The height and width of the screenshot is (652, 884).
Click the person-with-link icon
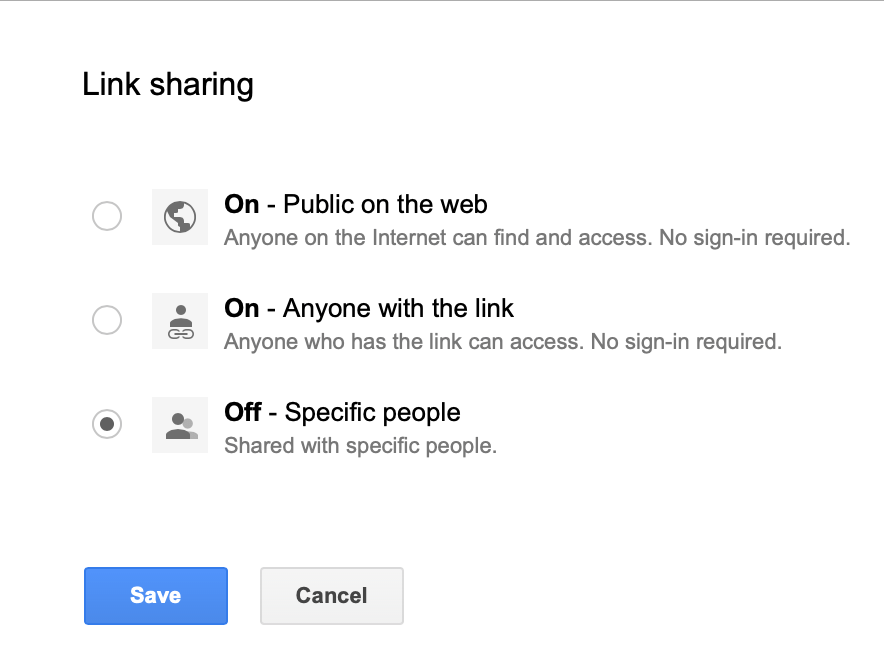(x=180, y=320)
